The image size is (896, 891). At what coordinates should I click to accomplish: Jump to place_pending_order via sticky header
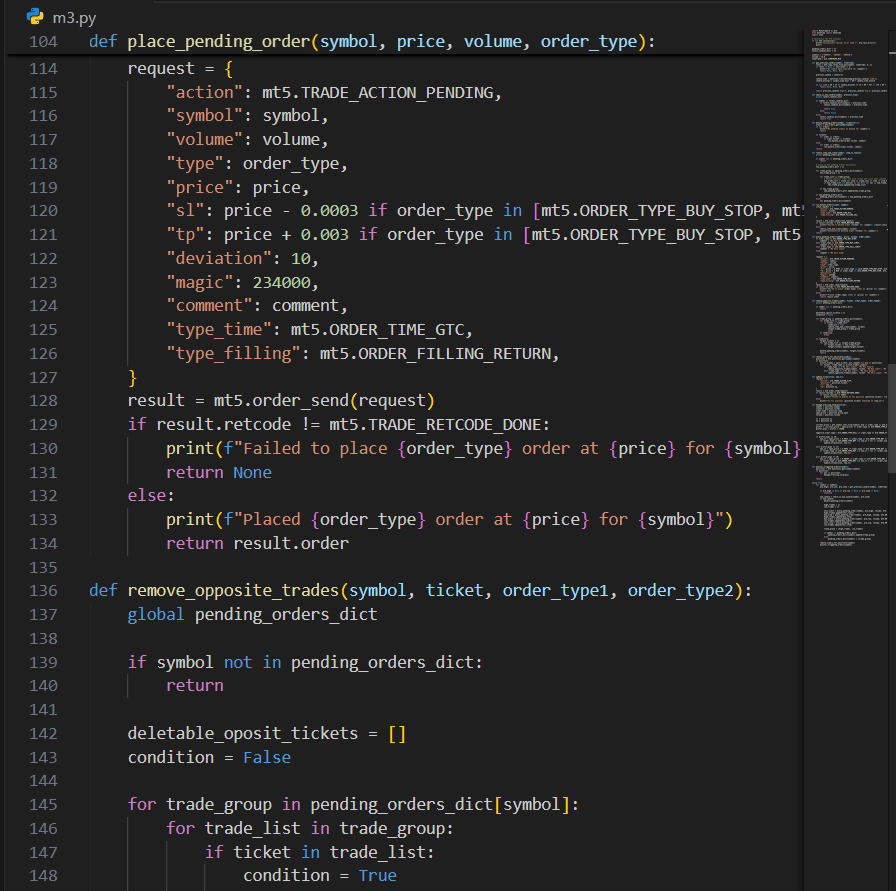(218, 42)
